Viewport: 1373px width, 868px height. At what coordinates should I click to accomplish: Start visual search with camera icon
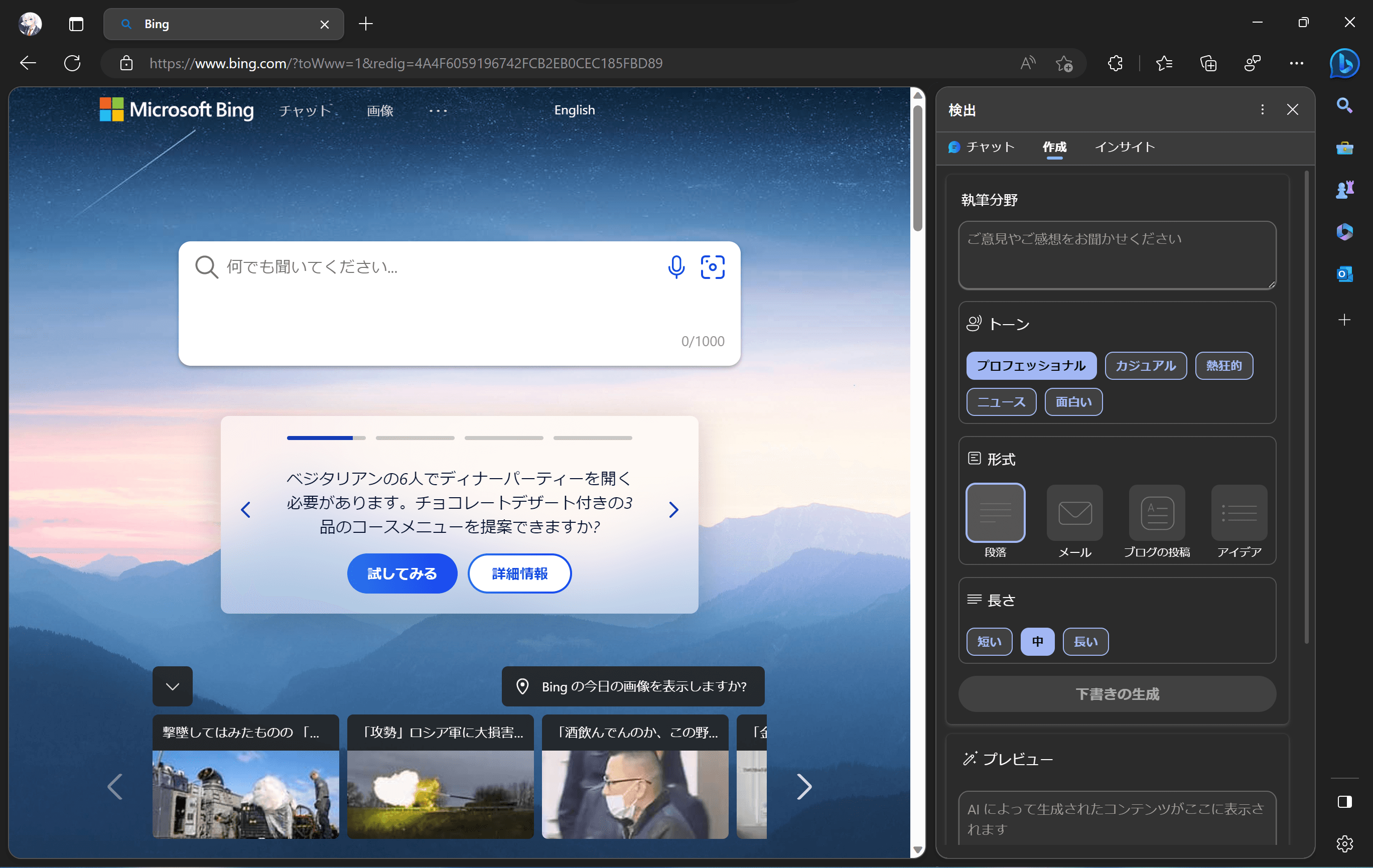(712, 267)
